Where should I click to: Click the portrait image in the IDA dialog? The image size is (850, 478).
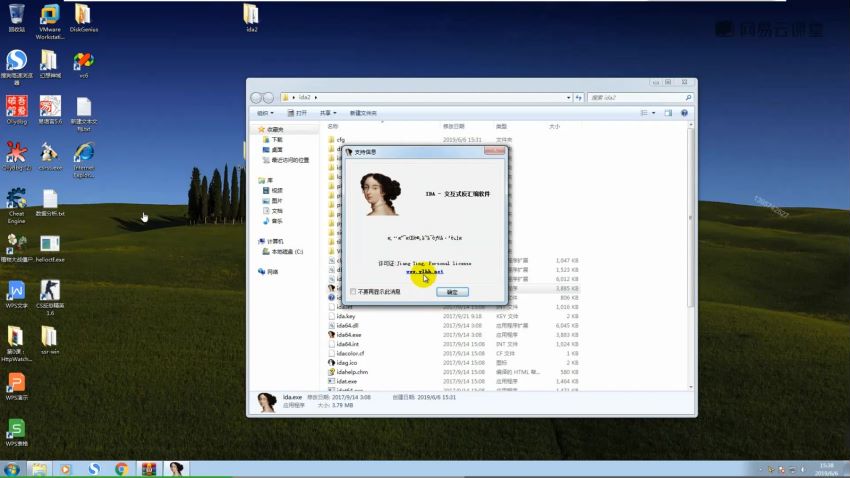click(x=381, y=194)
